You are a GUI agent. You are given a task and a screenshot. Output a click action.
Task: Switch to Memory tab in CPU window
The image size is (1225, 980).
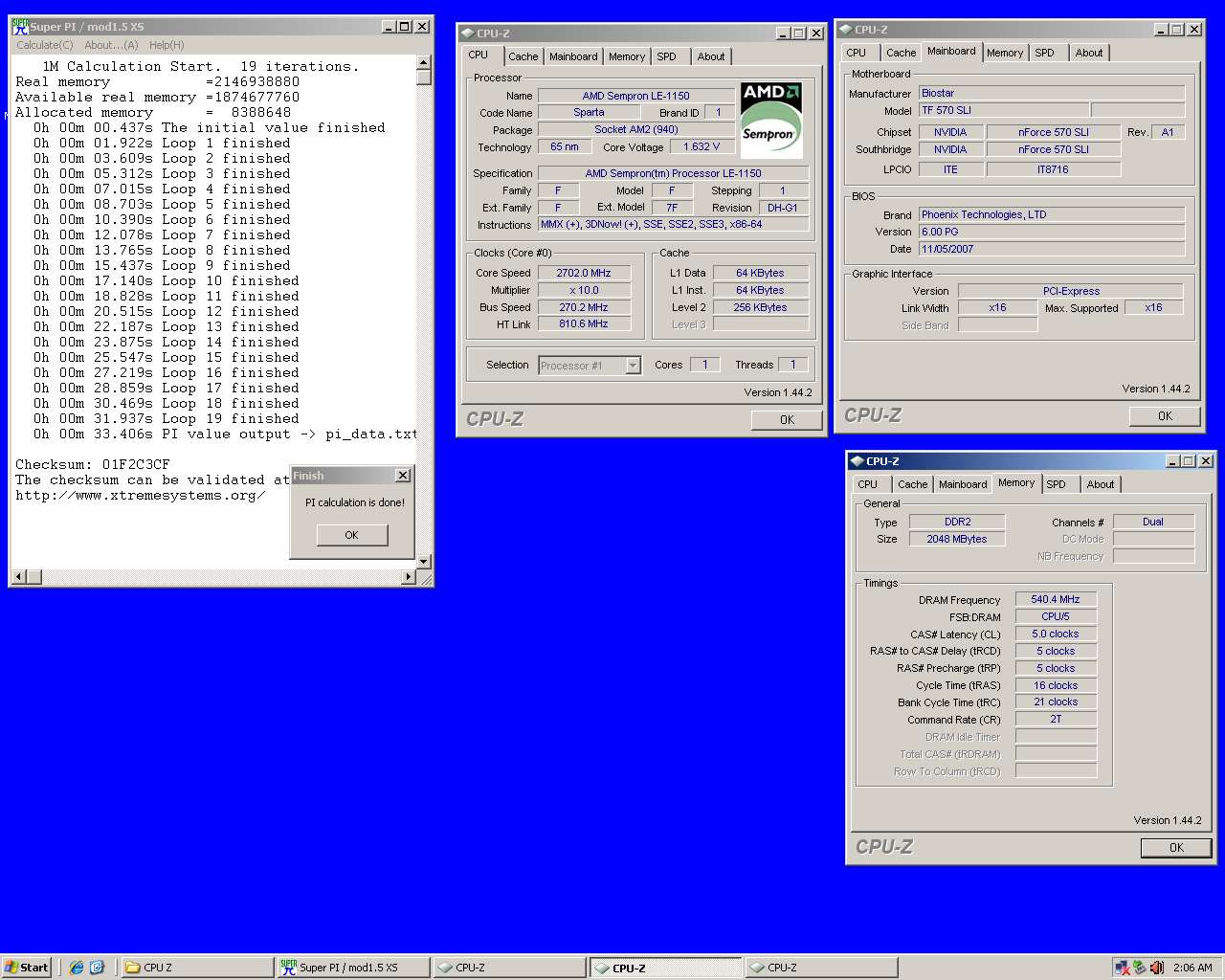click(x=627, y=56)
